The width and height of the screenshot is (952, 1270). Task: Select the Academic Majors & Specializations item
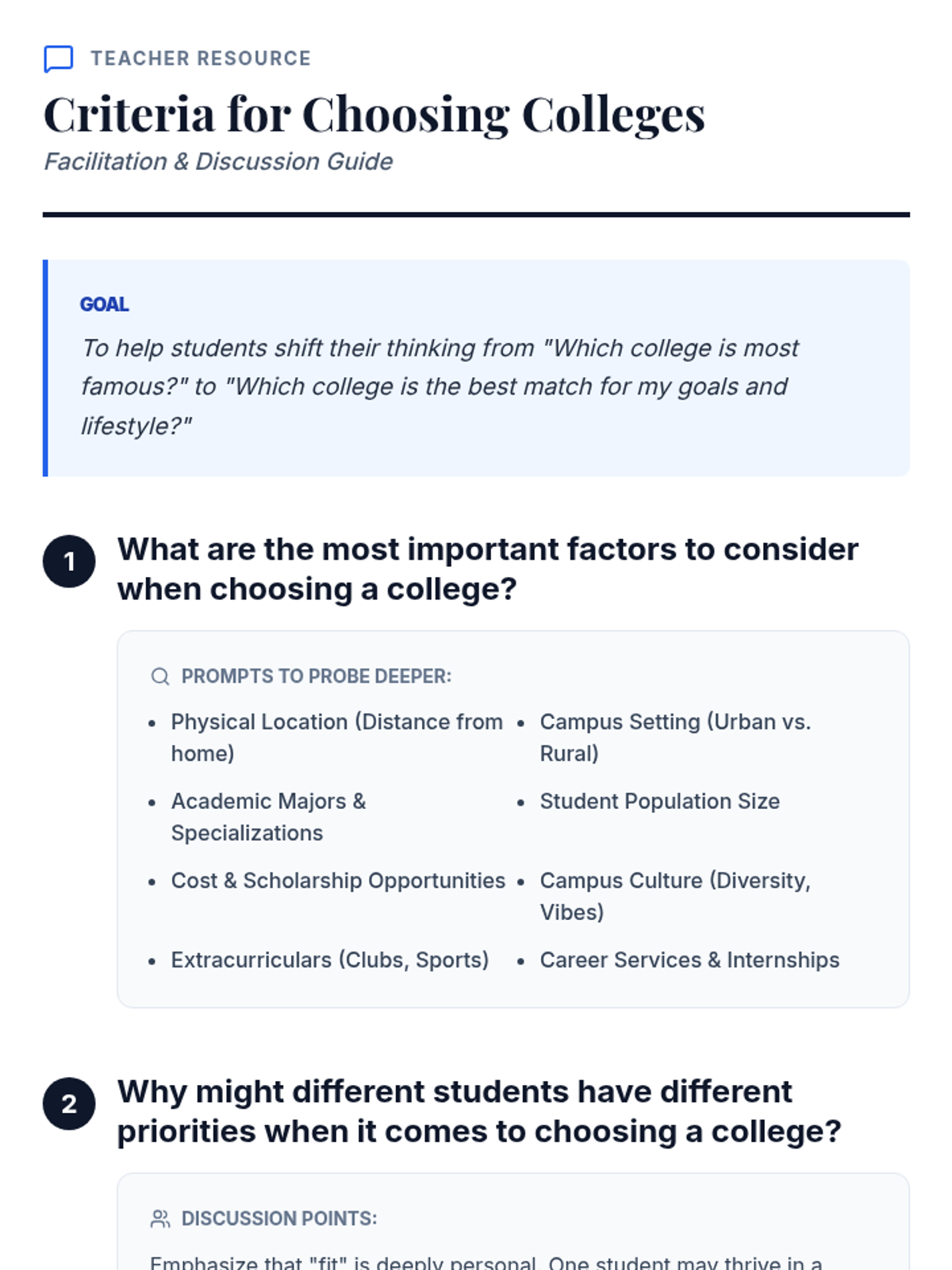click(x=268, y=816)
